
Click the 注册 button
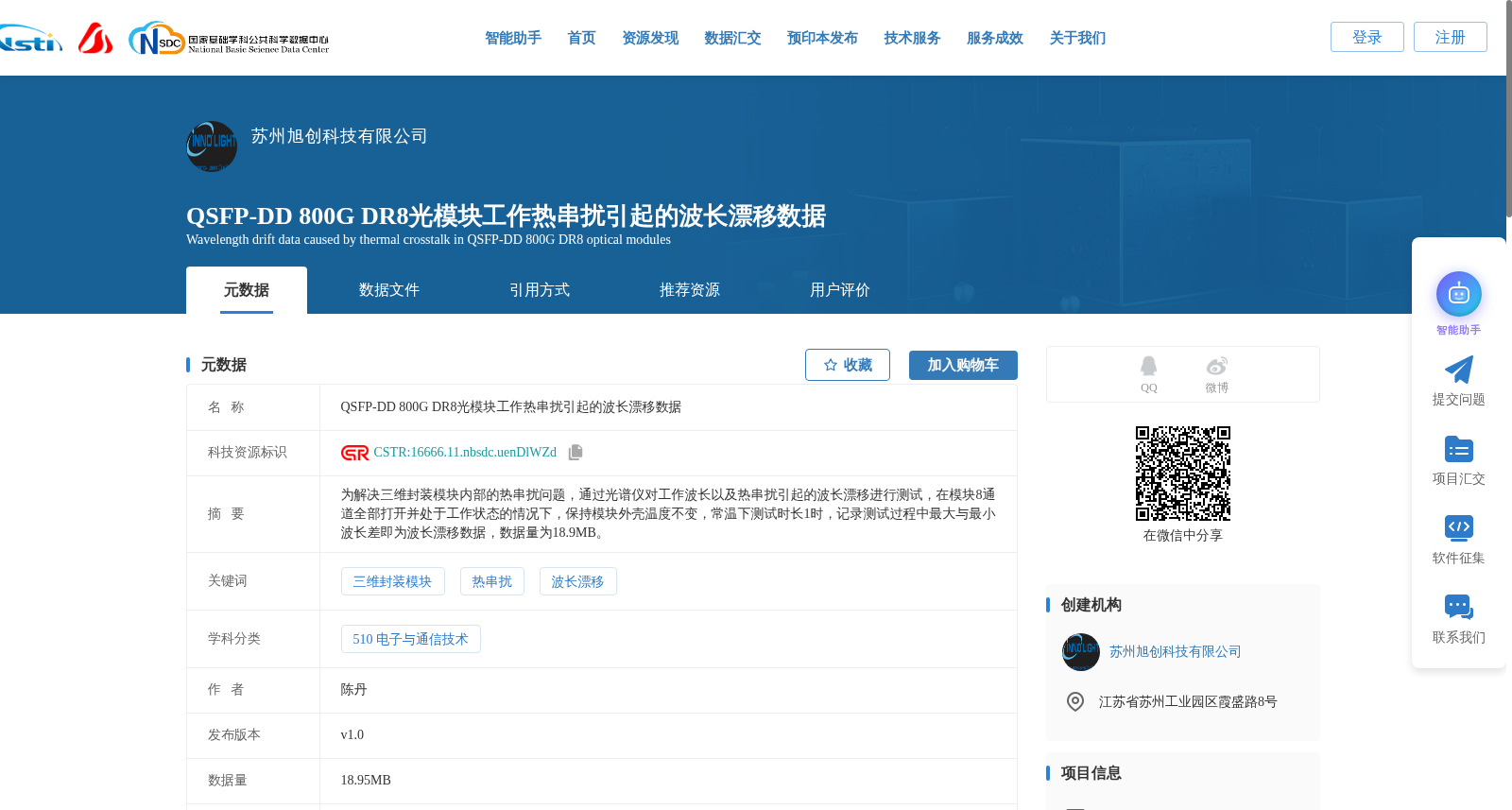click(1451, 37)
